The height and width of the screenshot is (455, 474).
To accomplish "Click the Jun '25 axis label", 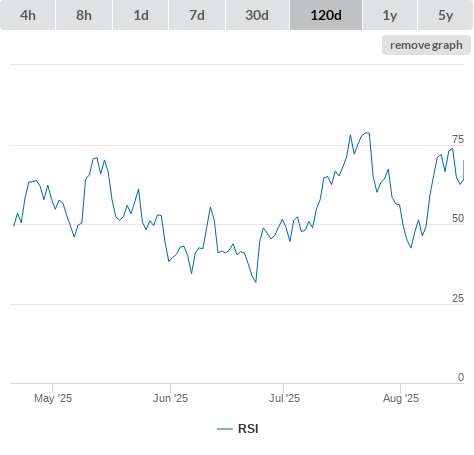I will tap(170, 398).
